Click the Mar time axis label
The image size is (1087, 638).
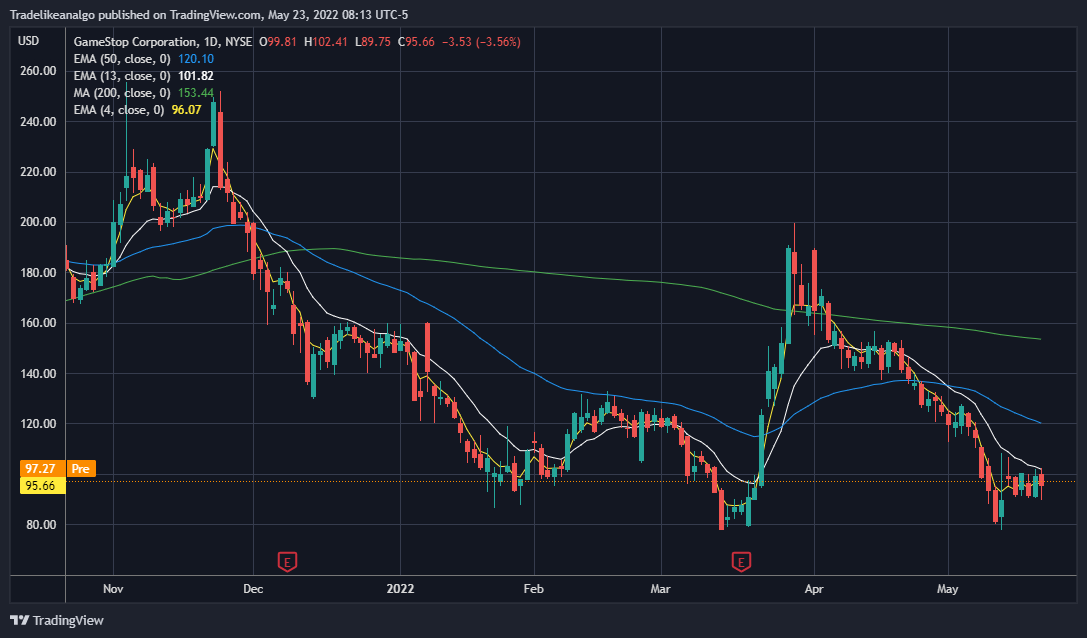[x=661, y=589]
